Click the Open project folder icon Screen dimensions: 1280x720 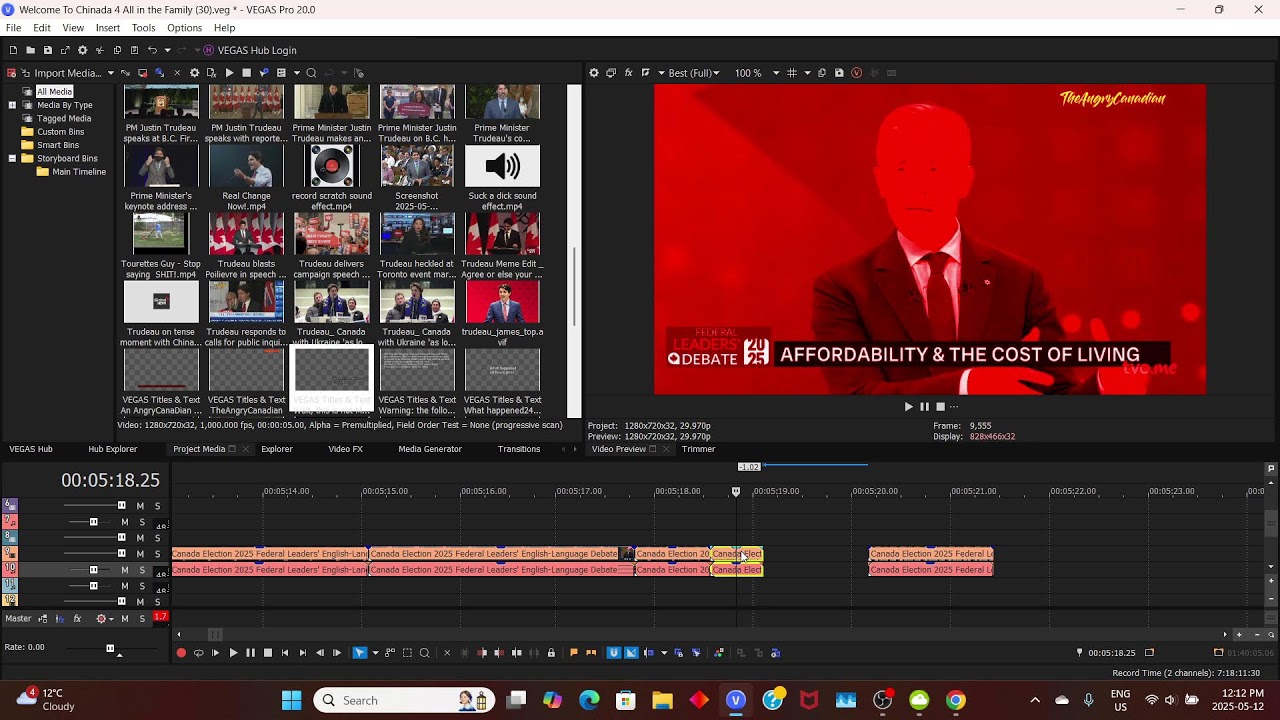pos(30,50)
